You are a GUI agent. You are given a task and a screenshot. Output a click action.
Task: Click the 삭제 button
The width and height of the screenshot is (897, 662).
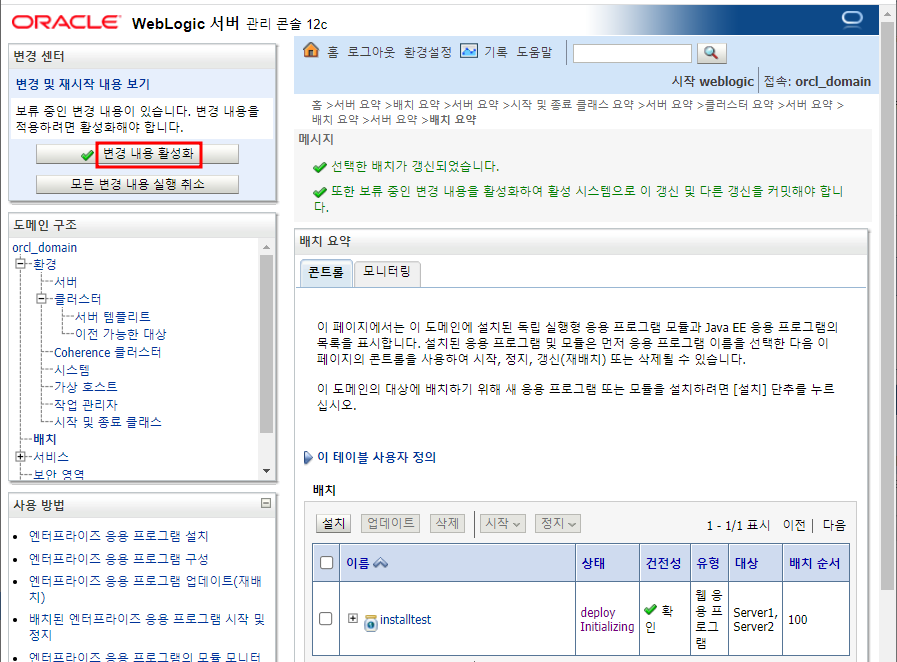point(447,523)
